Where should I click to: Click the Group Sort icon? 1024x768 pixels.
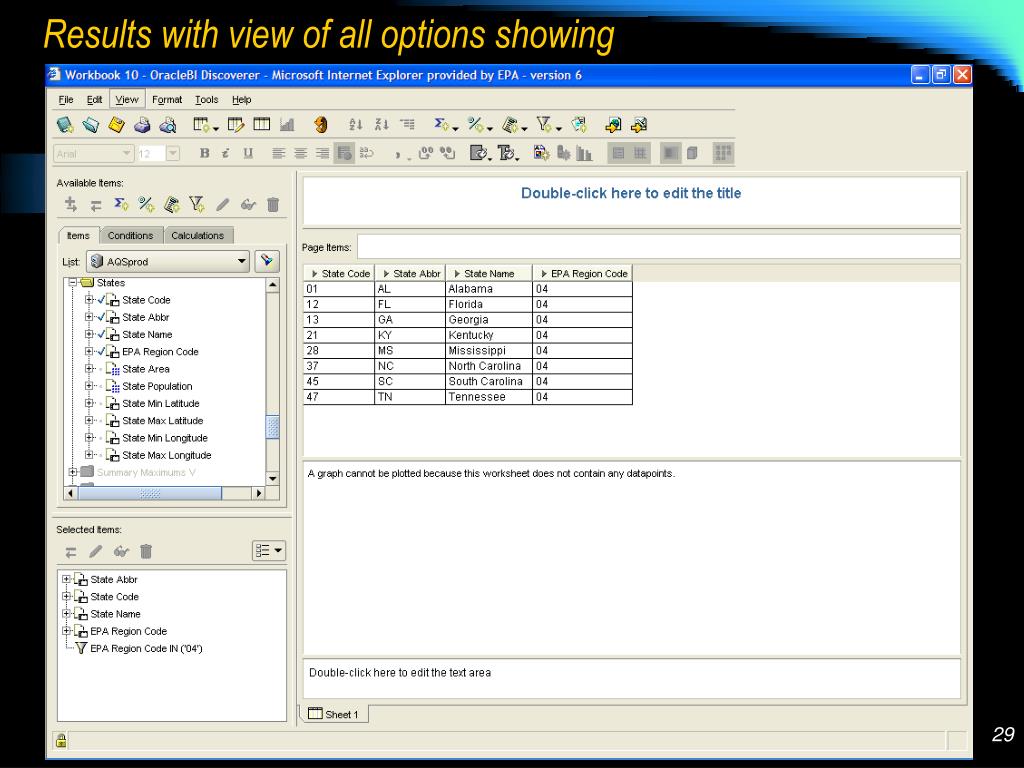(x=407, y=124)
